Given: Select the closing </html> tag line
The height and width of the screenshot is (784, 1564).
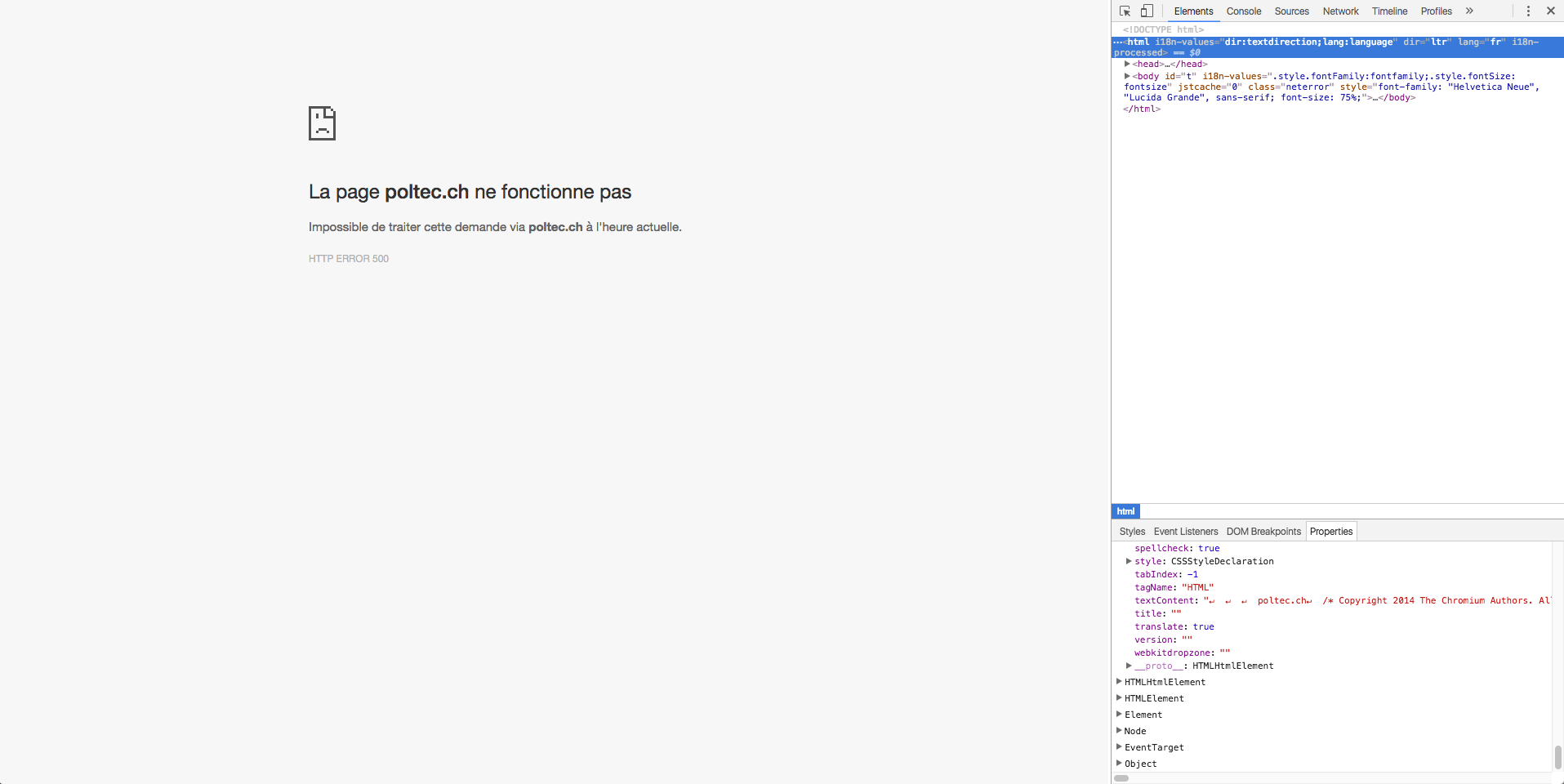Looking at the screenshot, I should (1142, 109).
